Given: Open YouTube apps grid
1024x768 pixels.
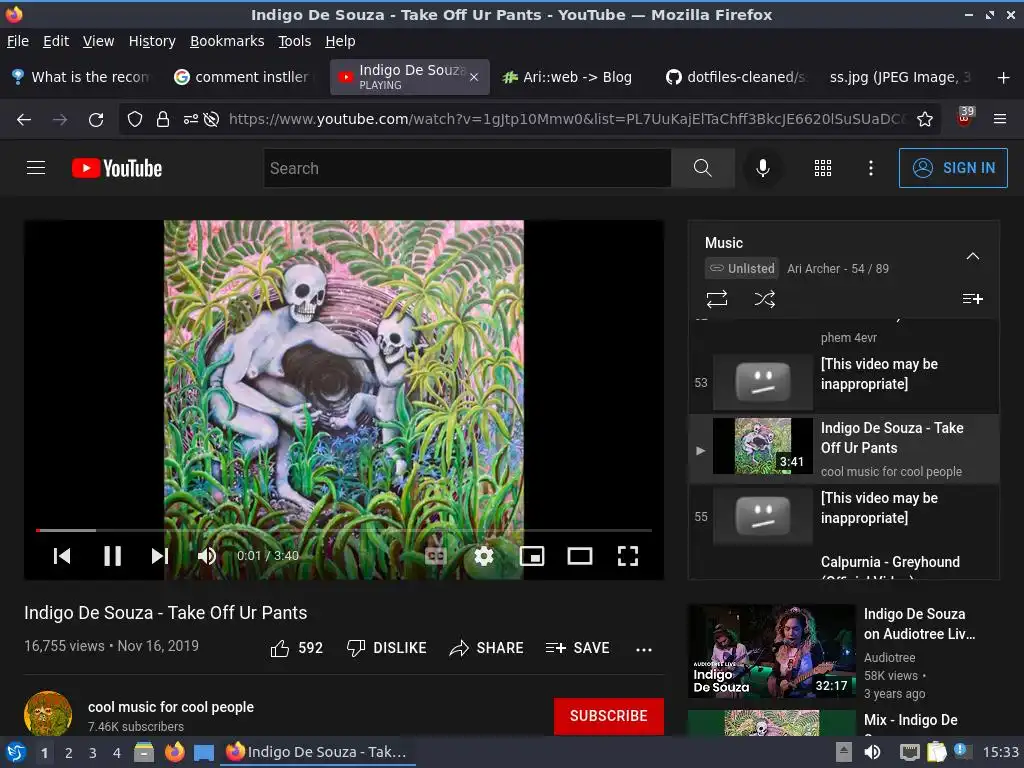Looking at the screenshot, I should [823, 168].
